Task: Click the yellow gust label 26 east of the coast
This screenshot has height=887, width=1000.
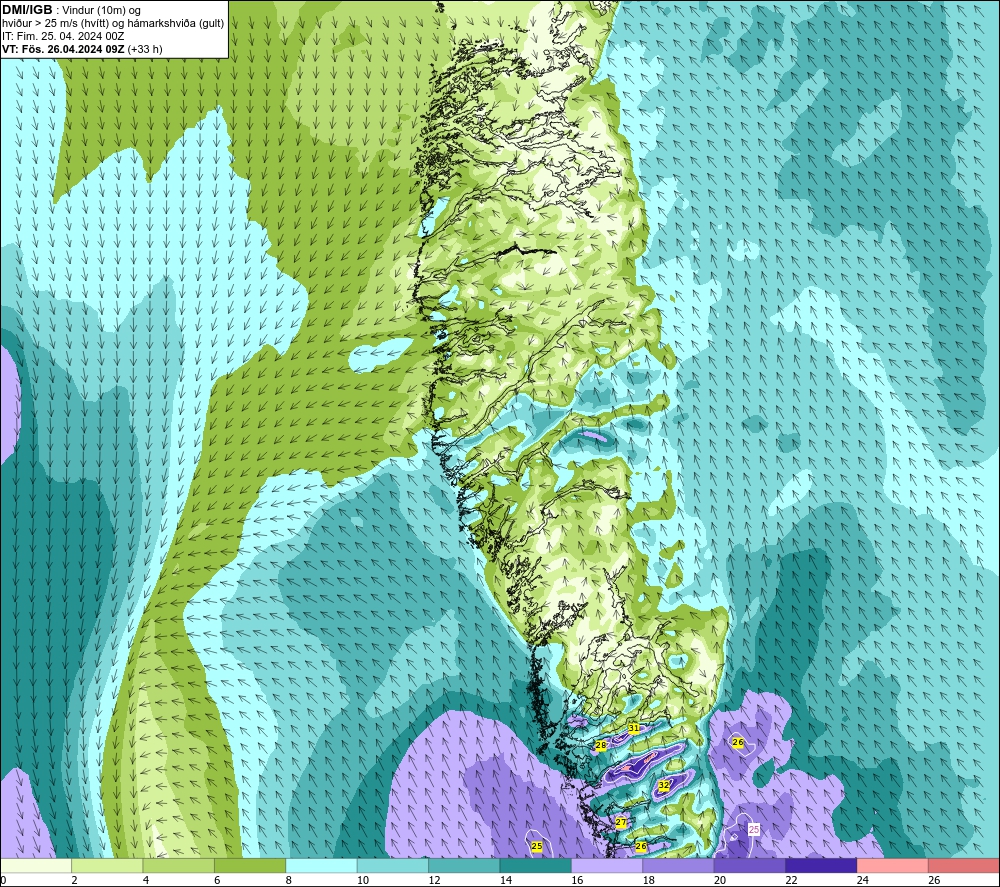Action: point(738,742)
